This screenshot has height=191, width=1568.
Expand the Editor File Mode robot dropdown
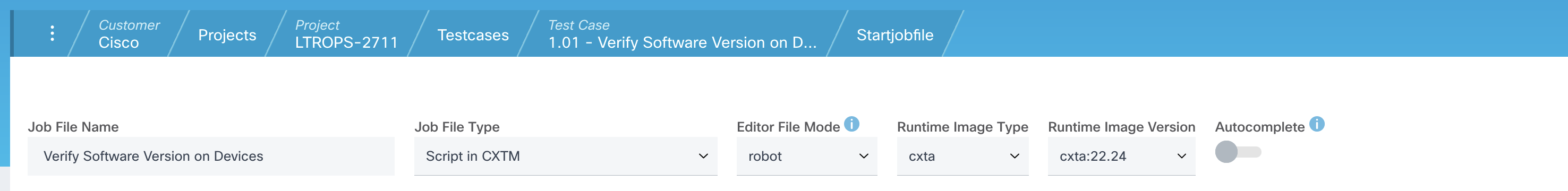(x=806, y=157)
